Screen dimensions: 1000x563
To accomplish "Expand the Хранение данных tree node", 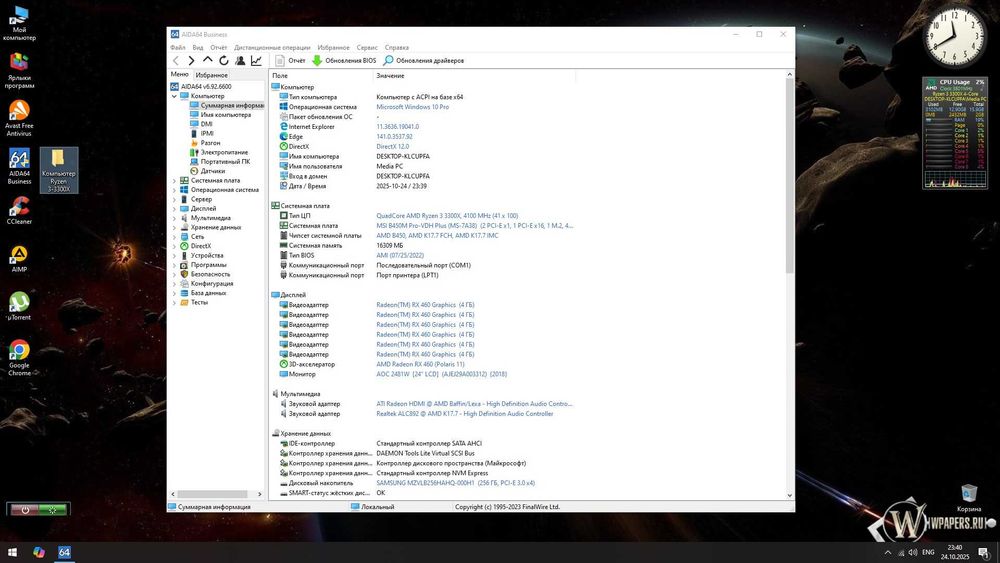I will click(x=174, y=228).
